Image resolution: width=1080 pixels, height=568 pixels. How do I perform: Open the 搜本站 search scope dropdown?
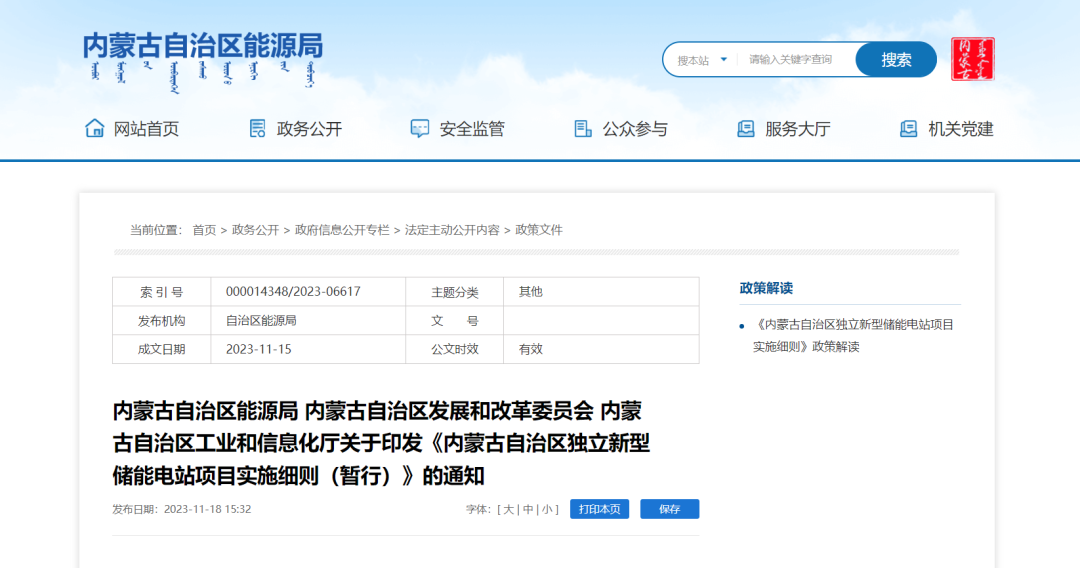click(x=702, y=60)
